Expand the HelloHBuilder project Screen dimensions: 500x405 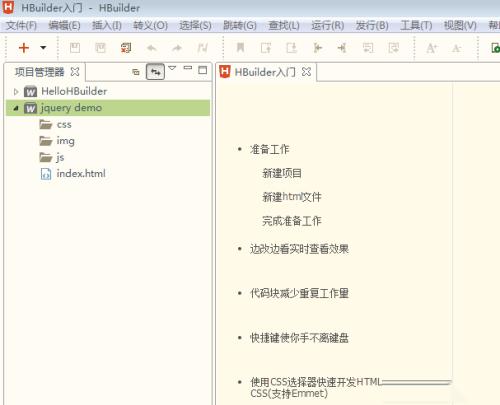coord(16,92)
